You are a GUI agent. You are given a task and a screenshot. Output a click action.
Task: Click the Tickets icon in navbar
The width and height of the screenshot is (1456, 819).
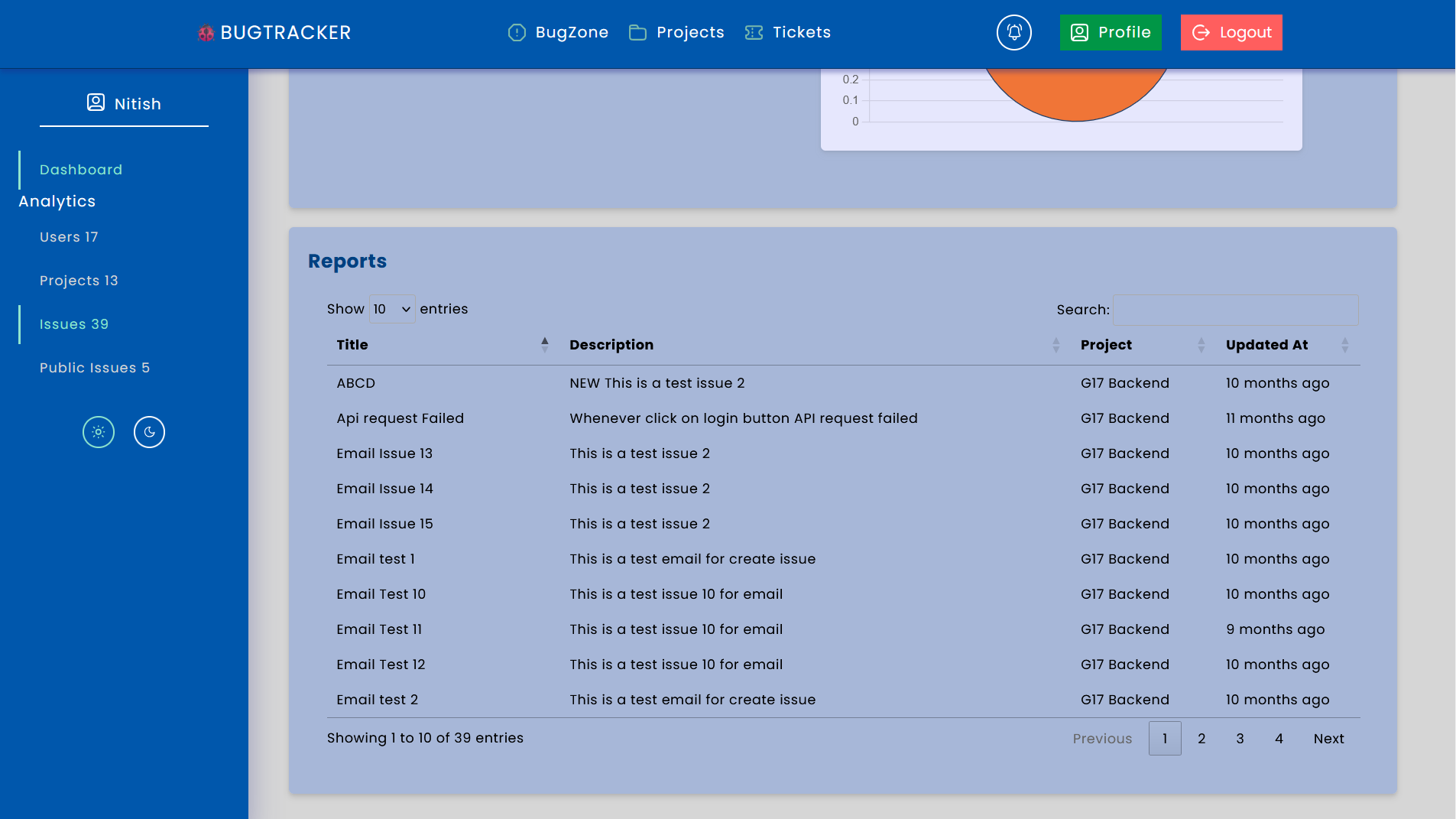[754, 32]
